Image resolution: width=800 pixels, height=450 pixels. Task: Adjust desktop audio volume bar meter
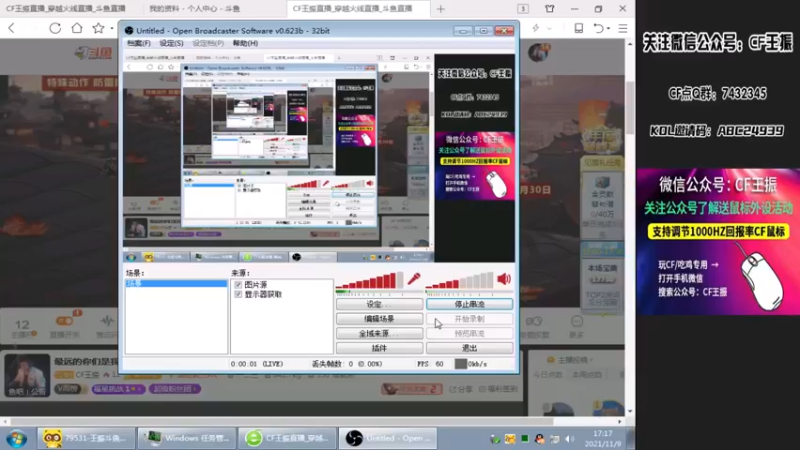[460, 280]
